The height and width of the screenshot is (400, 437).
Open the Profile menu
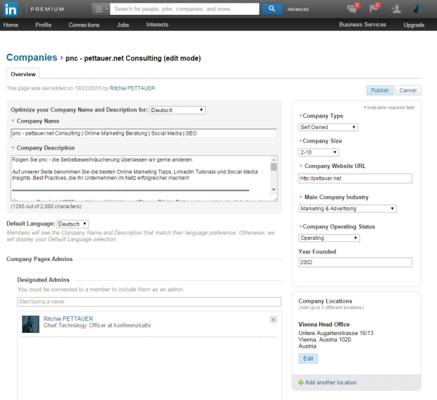43,25
